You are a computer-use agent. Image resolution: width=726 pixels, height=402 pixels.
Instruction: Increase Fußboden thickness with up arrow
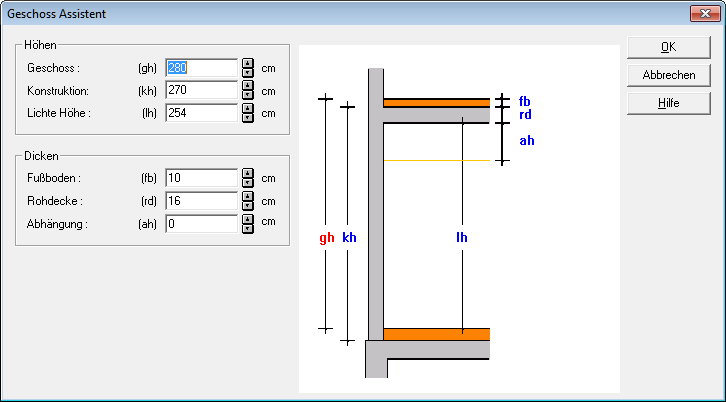tap(247, 173)
